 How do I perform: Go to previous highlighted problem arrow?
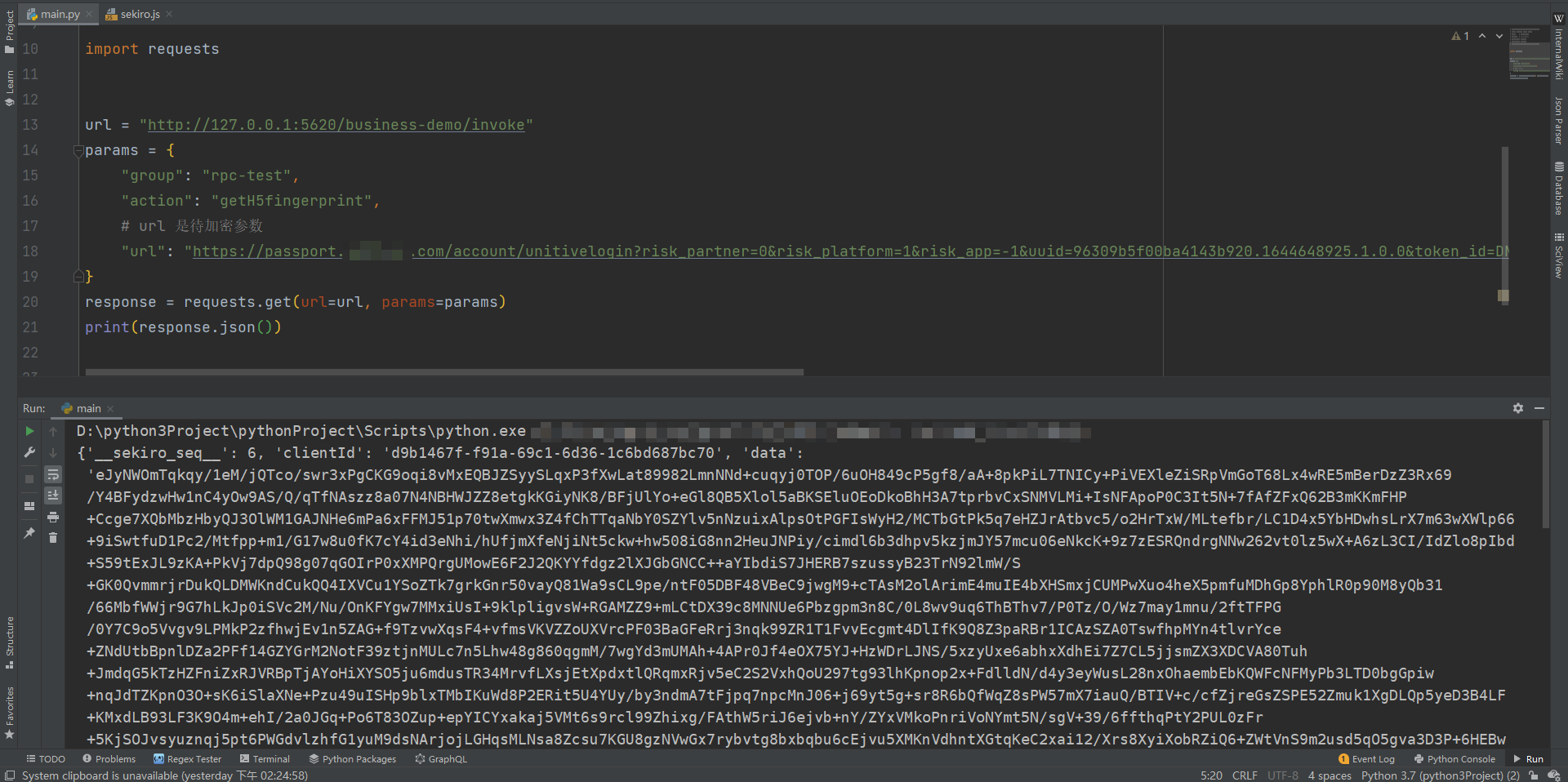1482,36
